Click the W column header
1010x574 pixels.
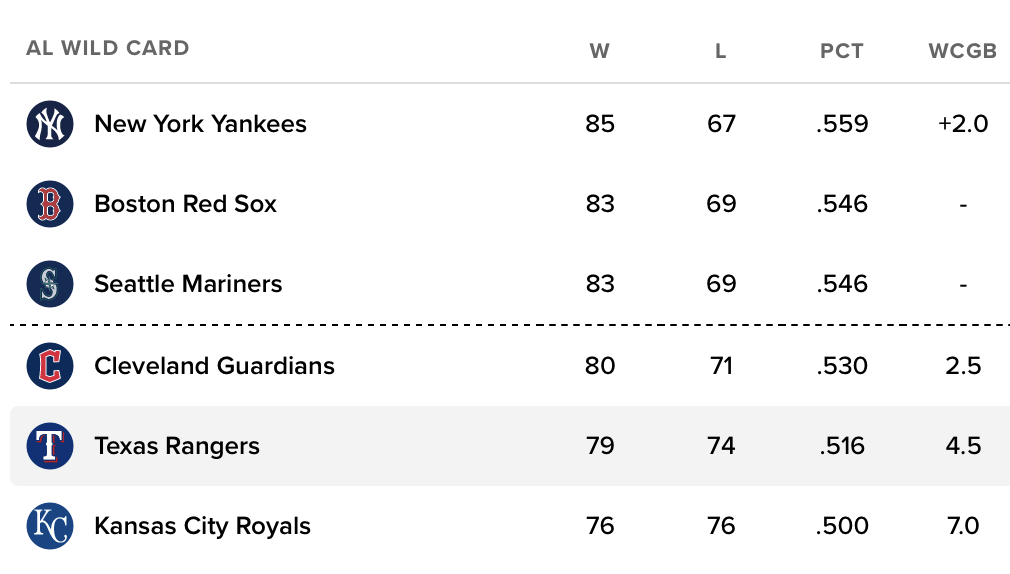point(600,51)
